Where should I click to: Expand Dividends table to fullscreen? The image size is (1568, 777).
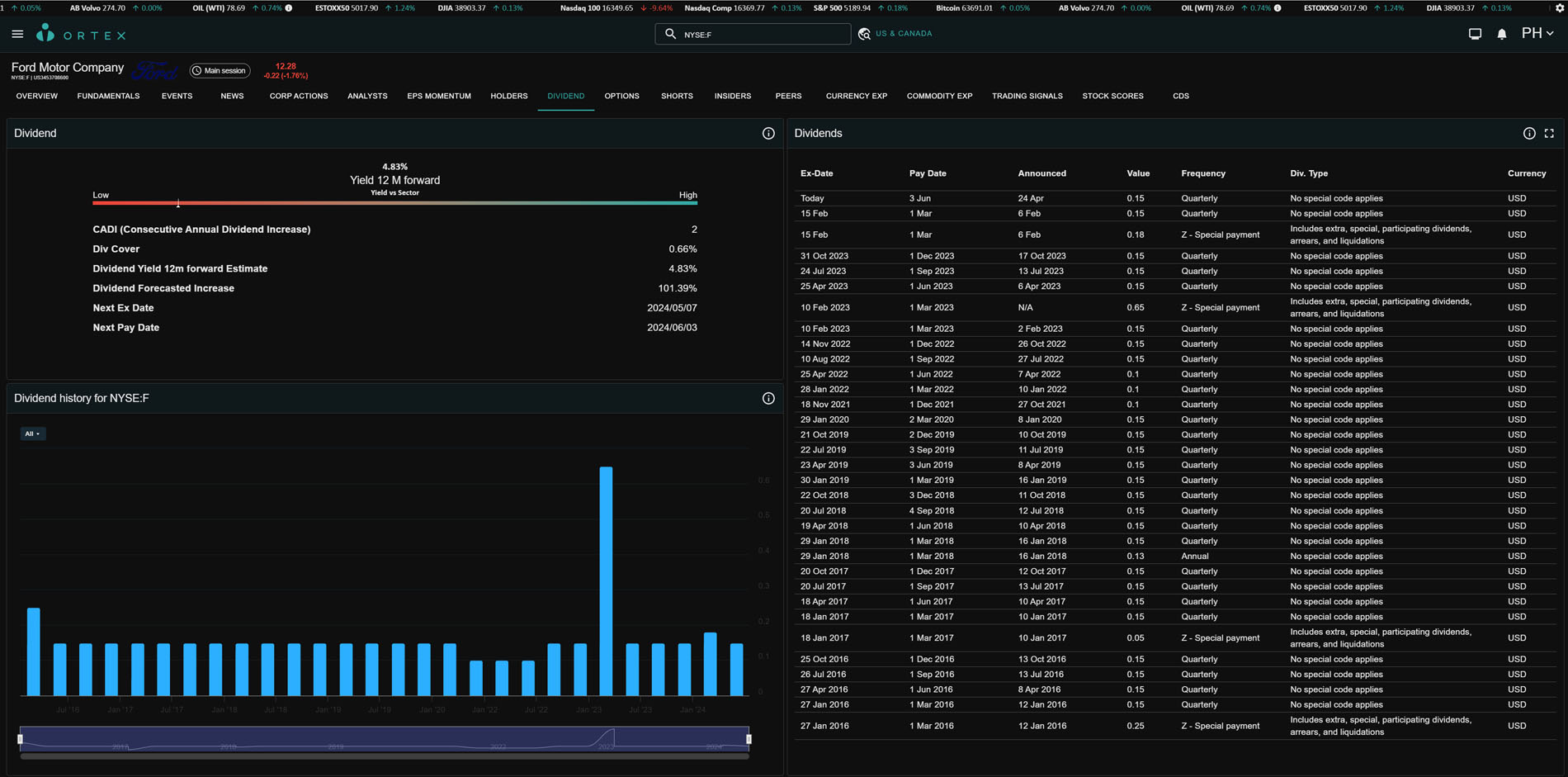pyautogui.click(x=1549, y=133)
